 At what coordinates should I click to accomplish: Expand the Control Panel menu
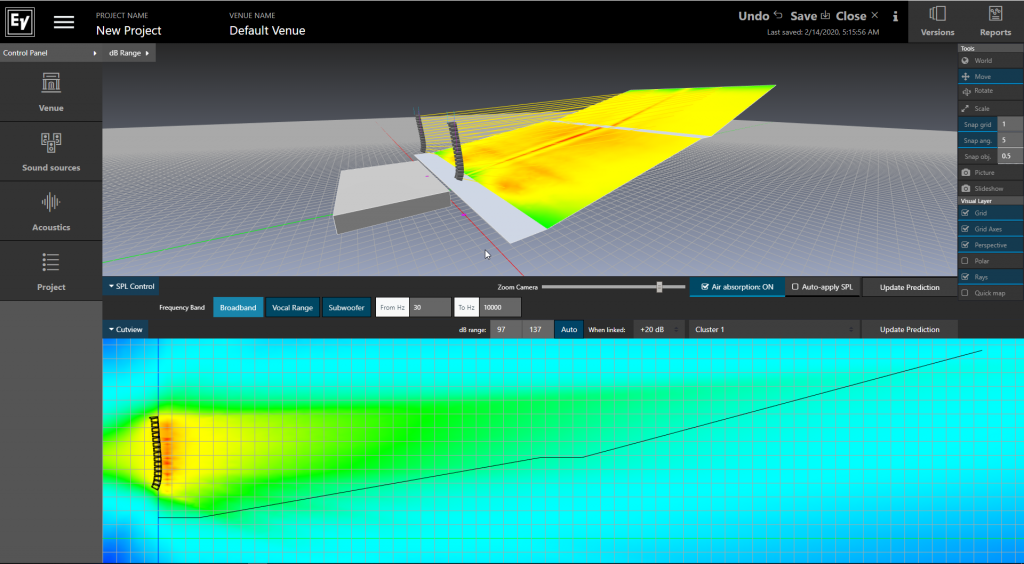[50, 53]
